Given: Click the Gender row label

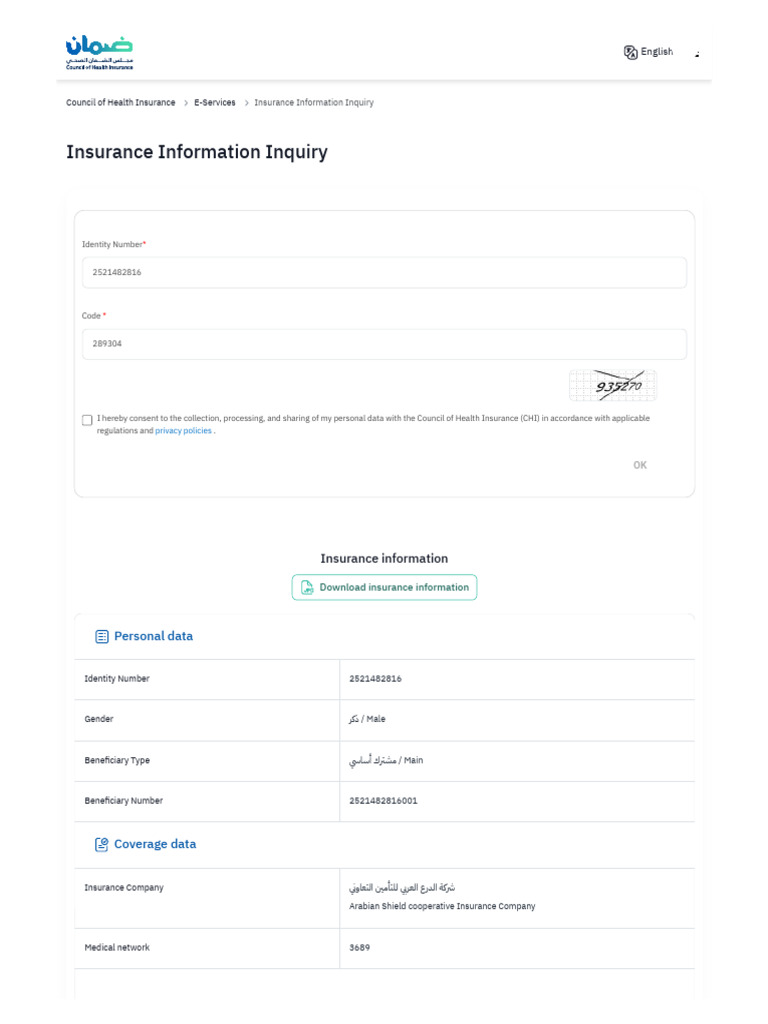Looking at the screenshot, I should [99, 719].
